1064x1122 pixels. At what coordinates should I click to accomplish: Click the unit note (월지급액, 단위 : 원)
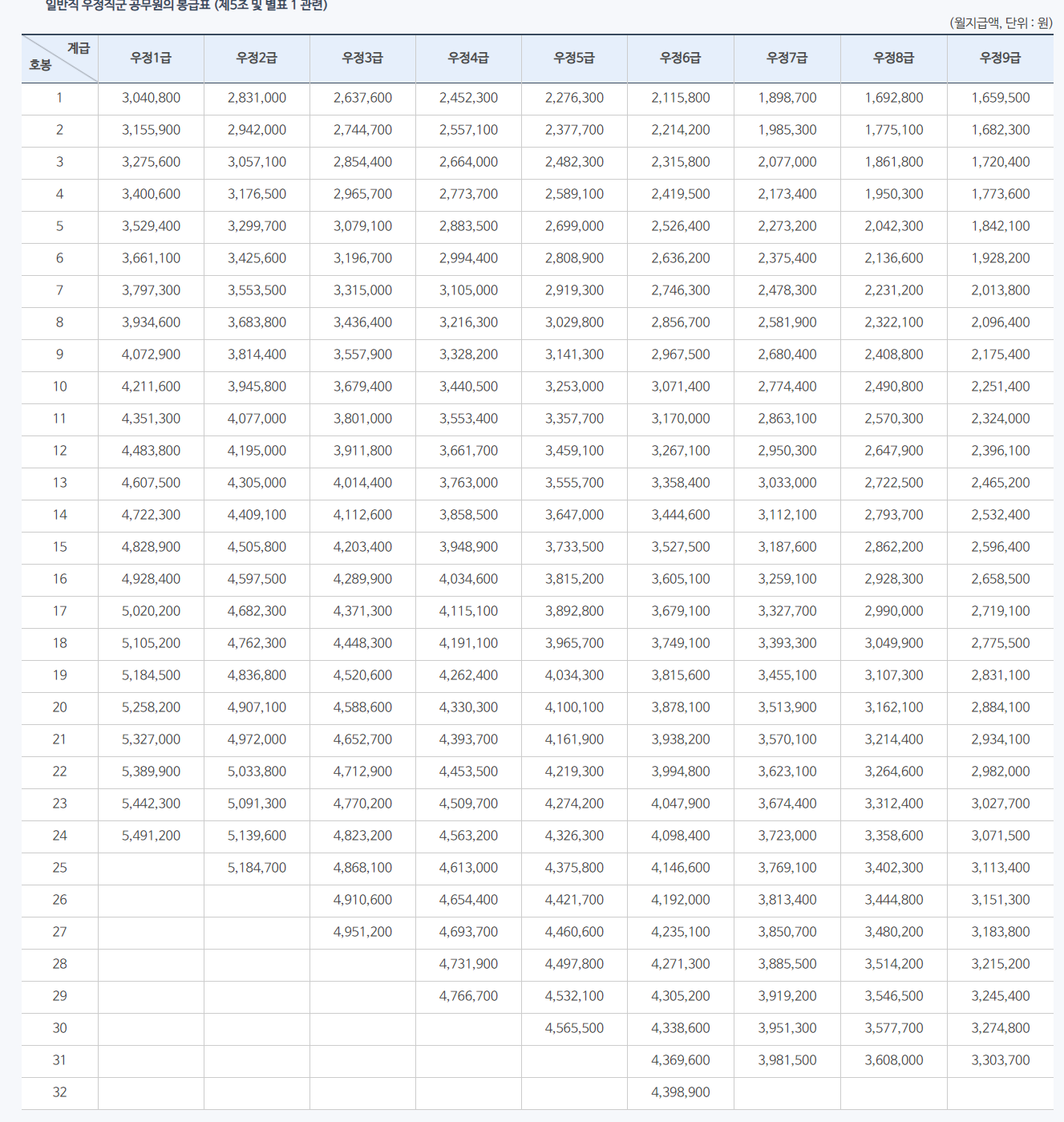click(x=1001, y=23)
